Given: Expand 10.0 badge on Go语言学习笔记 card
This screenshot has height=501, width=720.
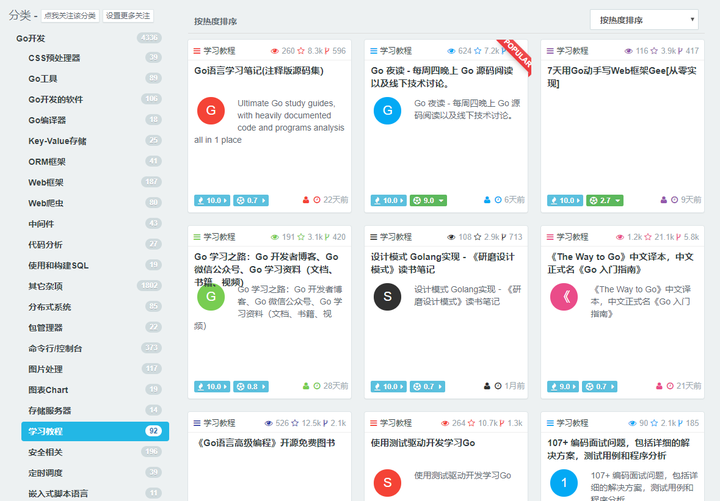Looking at the screenshot, I should [212, 201].
